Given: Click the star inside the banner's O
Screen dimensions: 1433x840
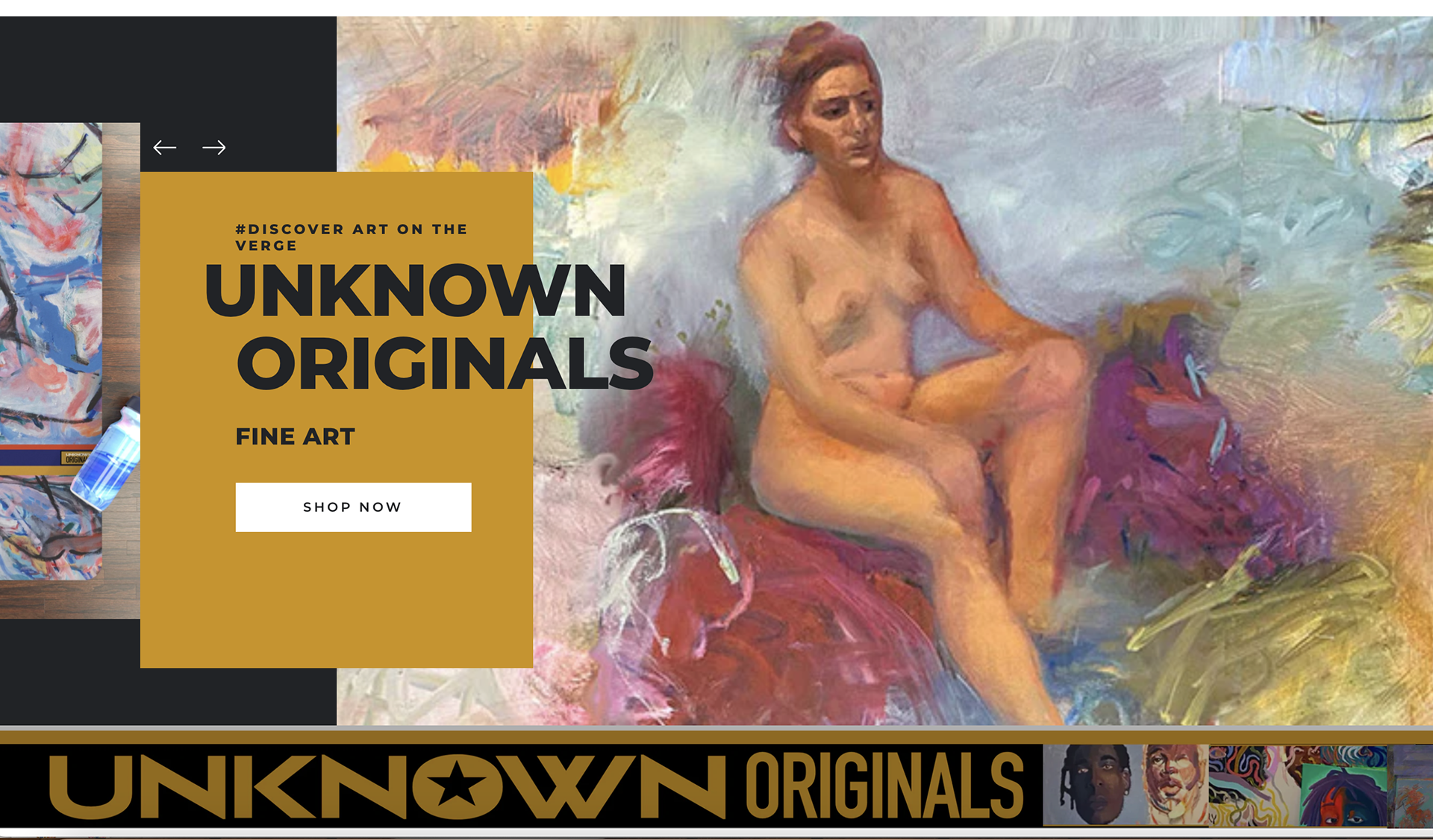Looking at the screenshot, I should [456, 786].
